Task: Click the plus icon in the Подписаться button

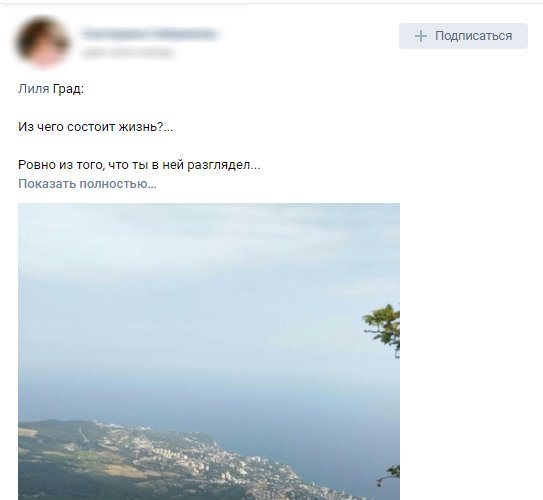Action: point(420,36)
